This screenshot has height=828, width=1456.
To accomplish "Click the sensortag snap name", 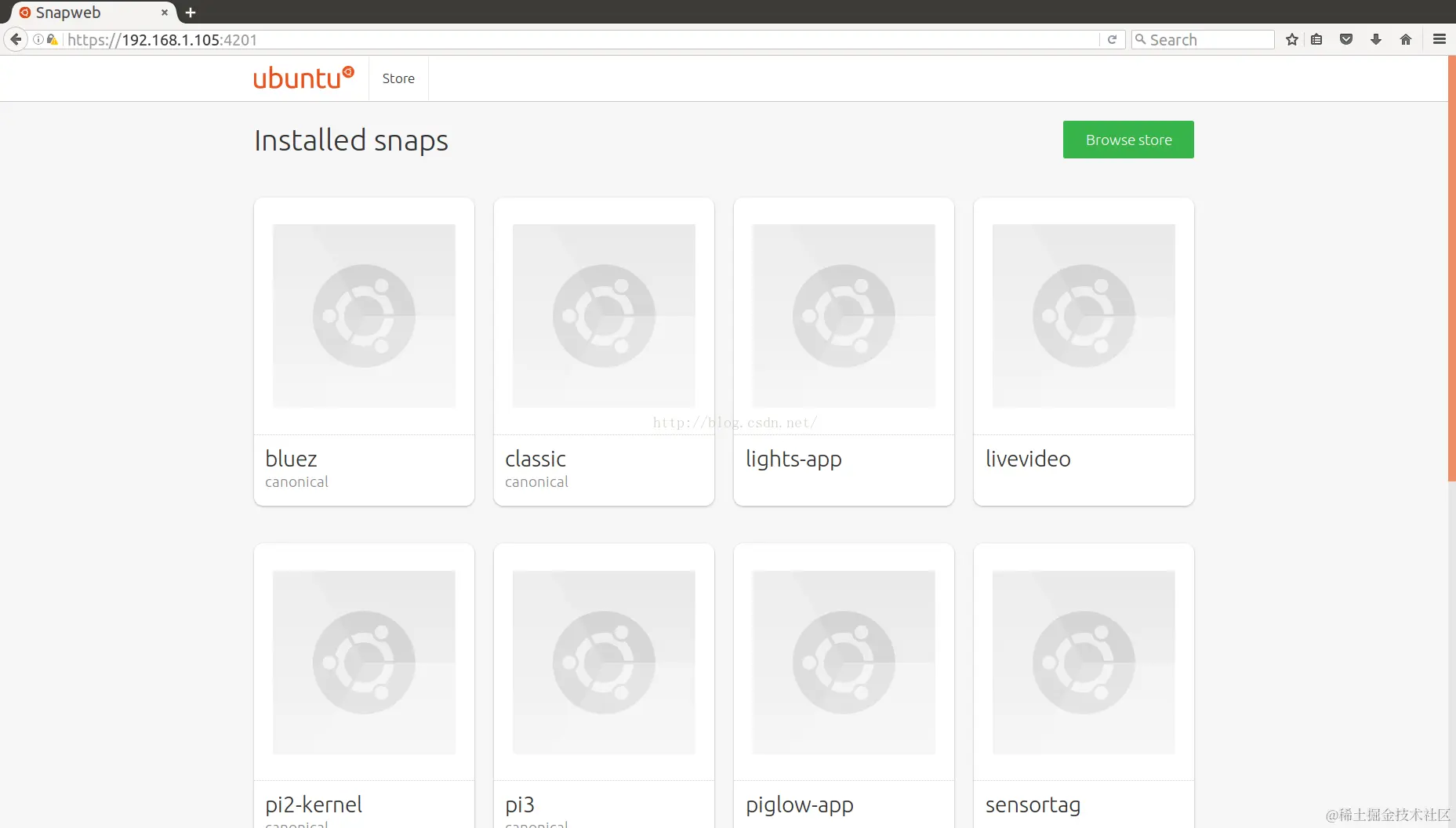I will [1033, 806].
